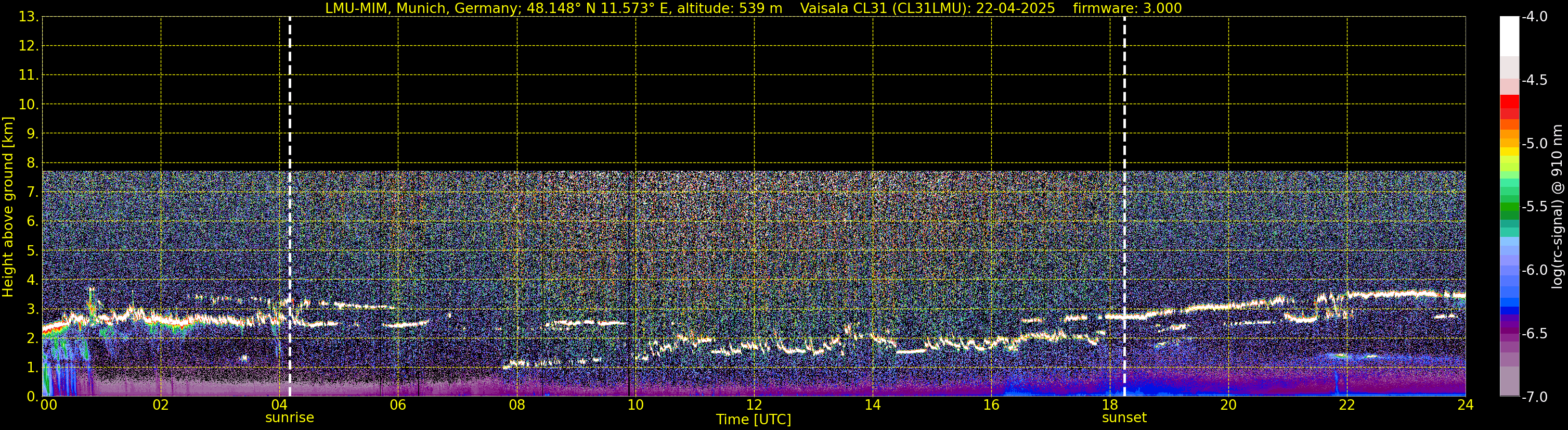This screenshot has height=430, width=1568.
Task: Click the "13." height tick label
Action: click(x=29, y=17)
